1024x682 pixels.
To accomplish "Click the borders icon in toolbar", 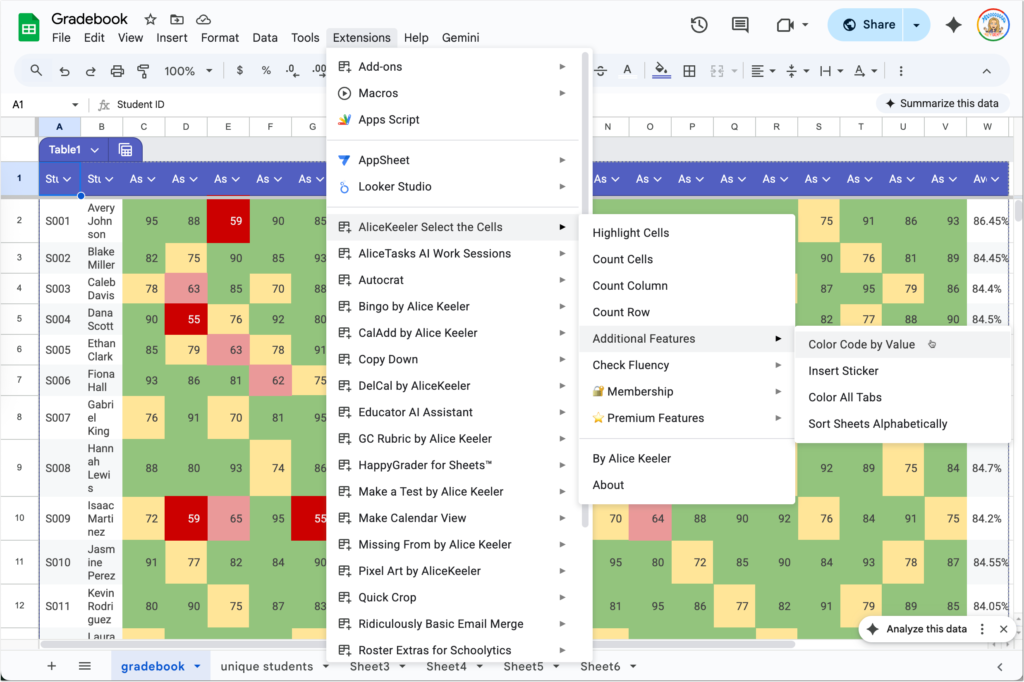I will coord(689,71).
